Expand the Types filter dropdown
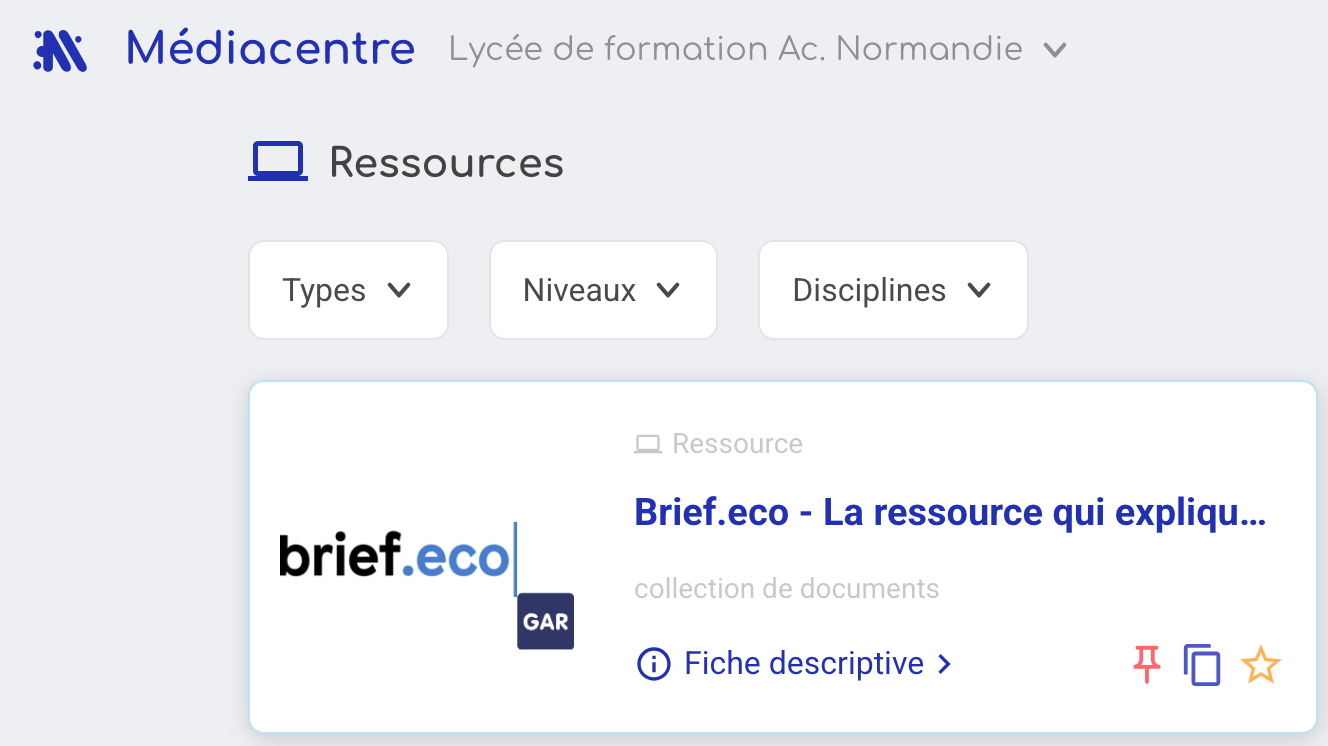Image resolution: width=1328 pixels, height=746 pixels. (x=347, y=291)
